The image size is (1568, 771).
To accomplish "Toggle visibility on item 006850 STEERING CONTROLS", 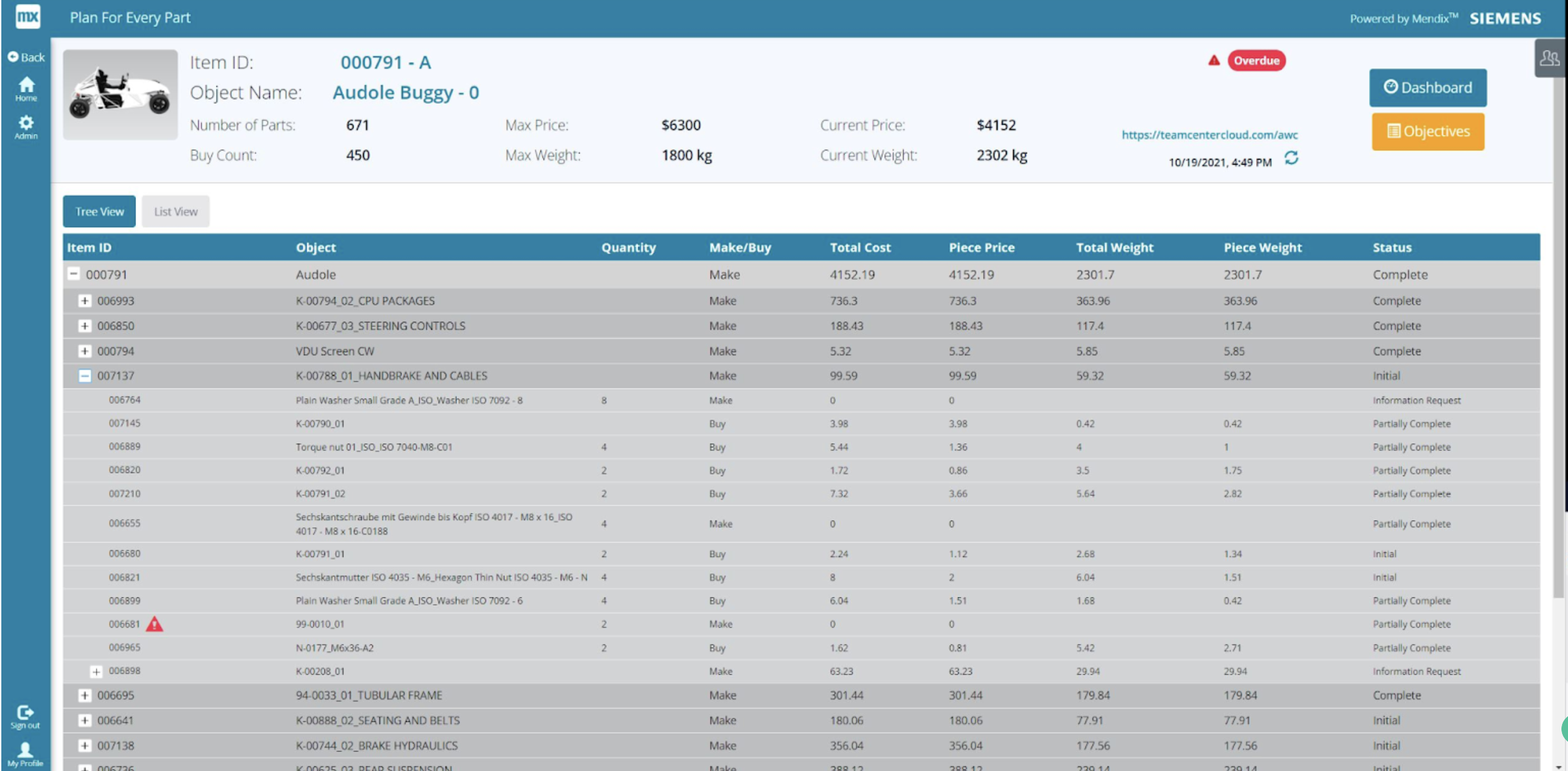I will point(85,325).
